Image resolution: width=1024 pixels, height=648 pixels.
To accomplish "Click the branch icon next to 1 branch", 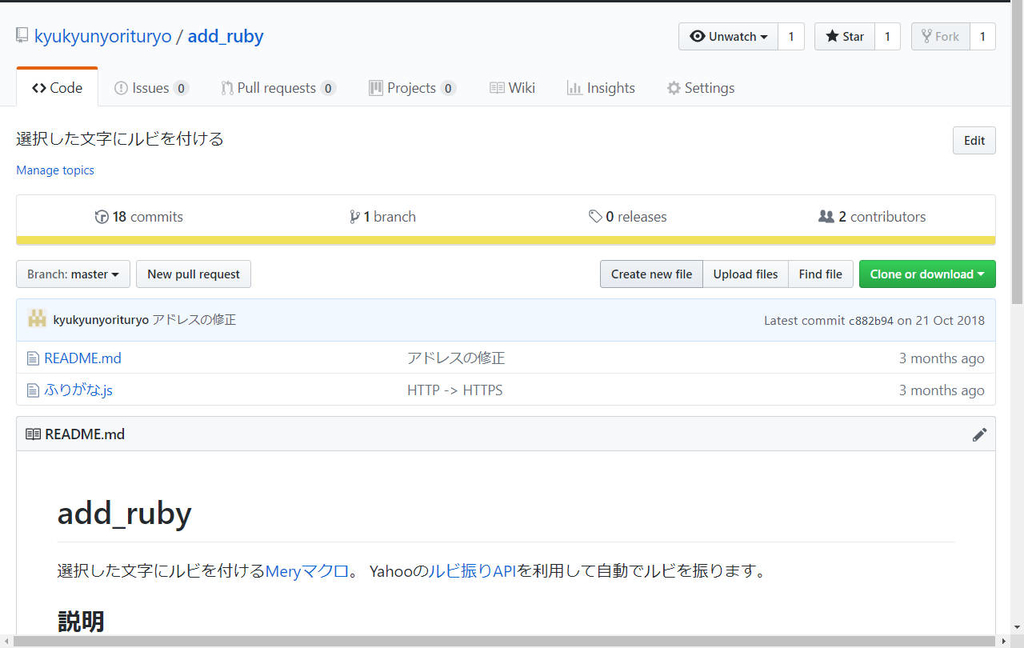I will (x=354, y=217).
